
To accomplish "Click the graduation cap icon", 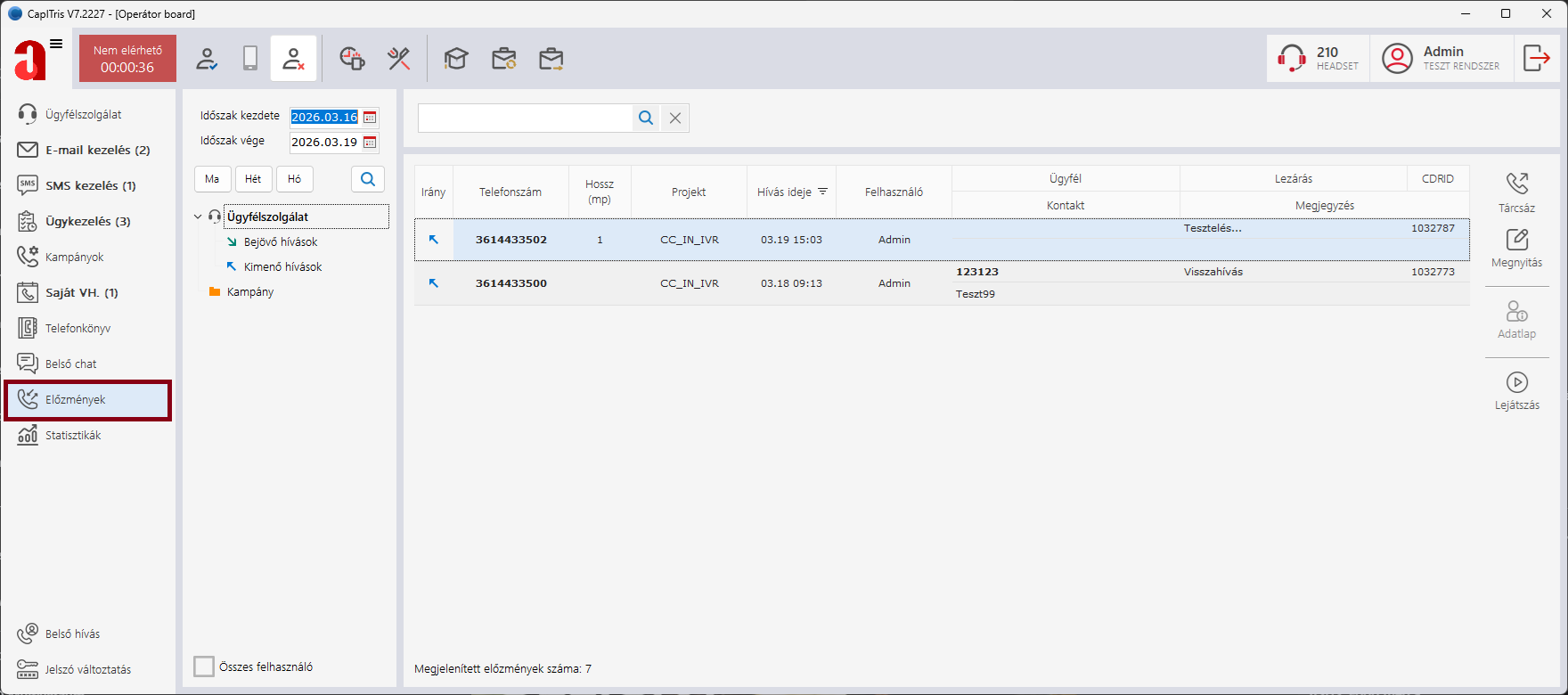I will 456,59.
